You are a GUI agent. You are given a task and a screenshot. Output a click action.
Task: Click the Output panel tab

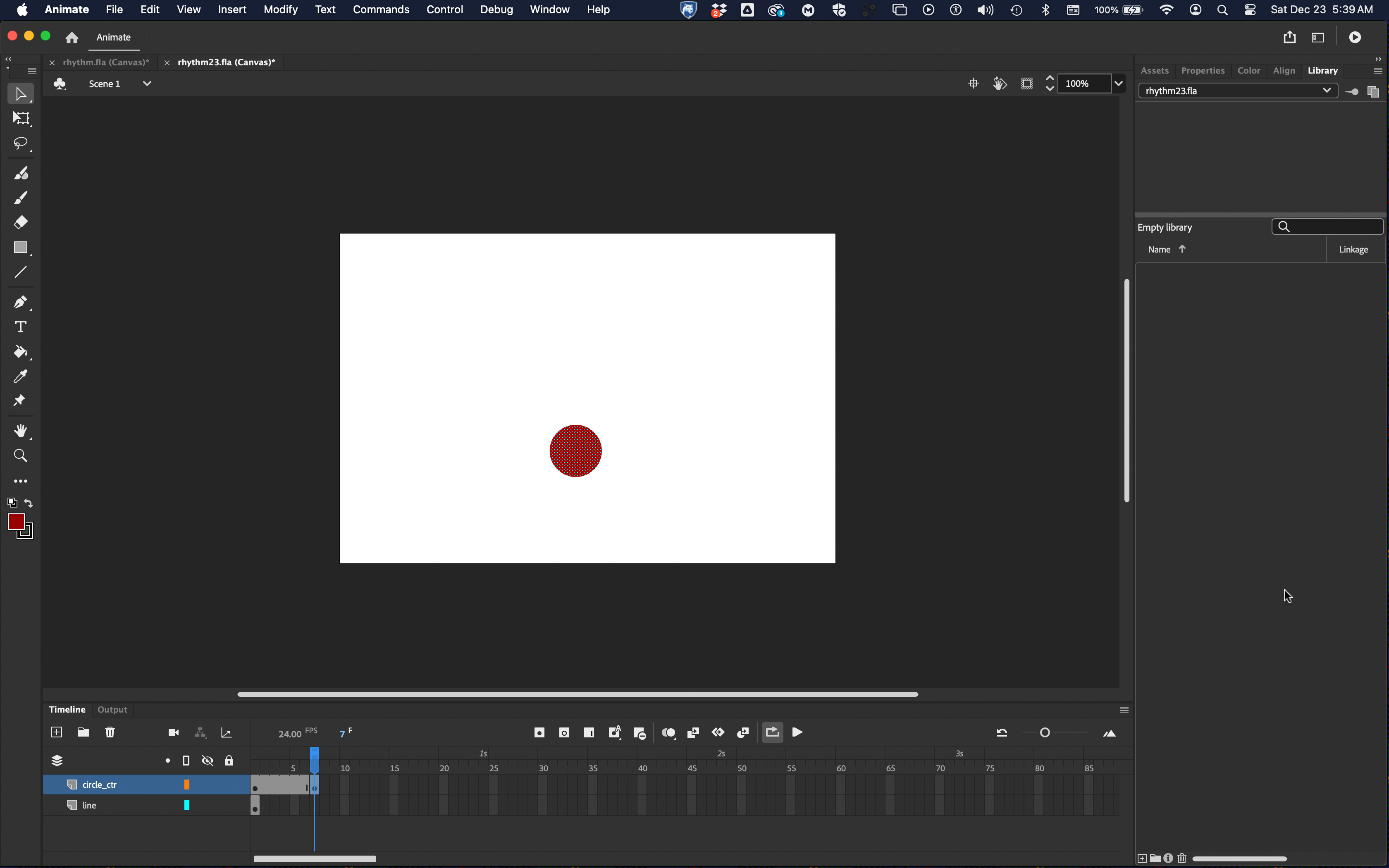[x=112, y=710]
